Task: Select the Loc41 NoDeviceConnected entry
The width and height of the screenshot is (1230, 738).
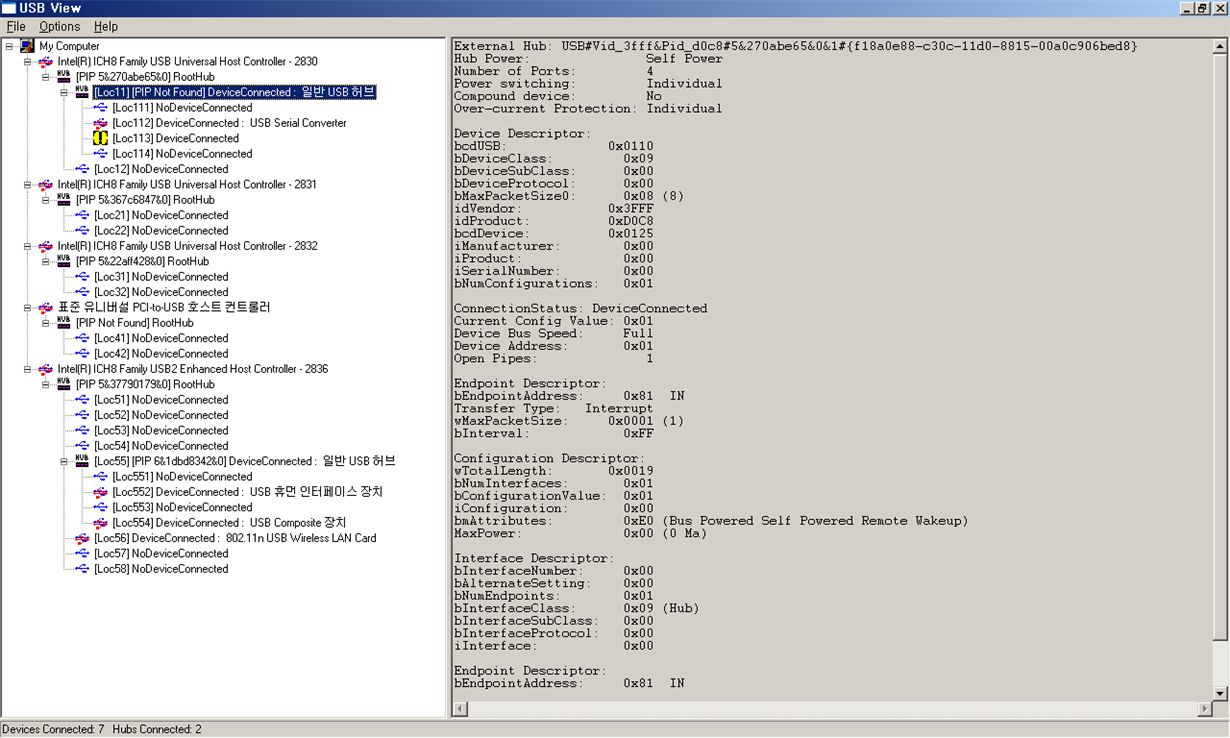Action: [x=161, y=338]
